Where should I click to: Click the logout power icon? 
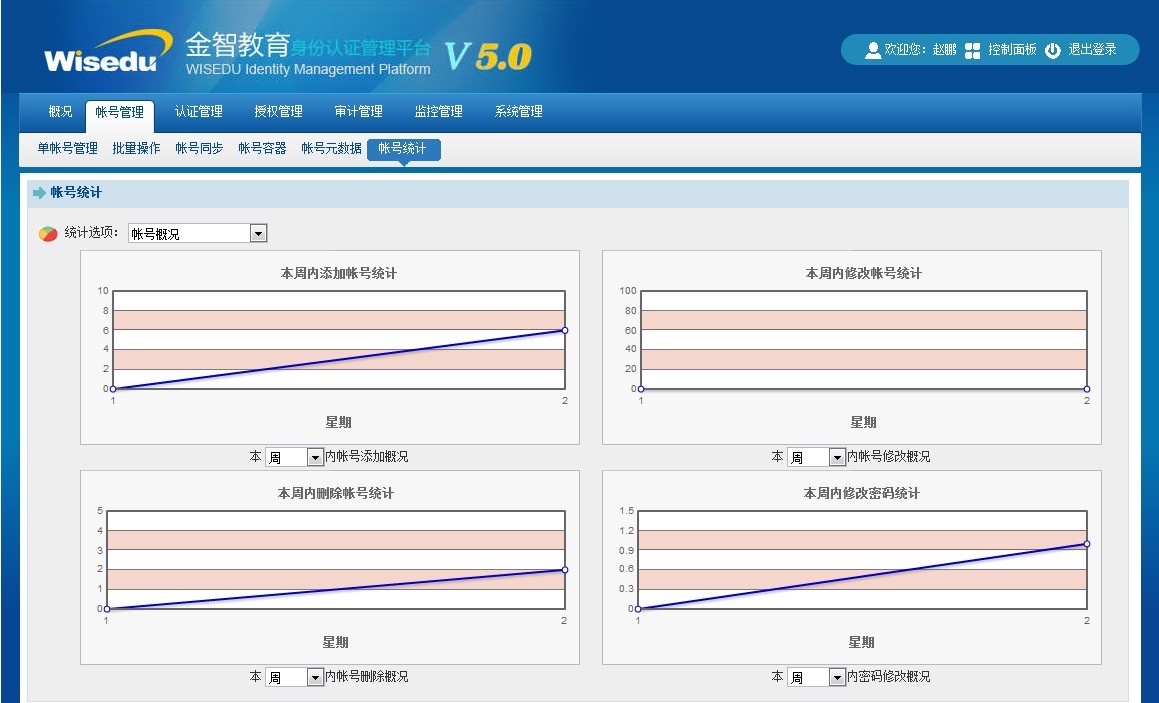tap(1052, 50)
